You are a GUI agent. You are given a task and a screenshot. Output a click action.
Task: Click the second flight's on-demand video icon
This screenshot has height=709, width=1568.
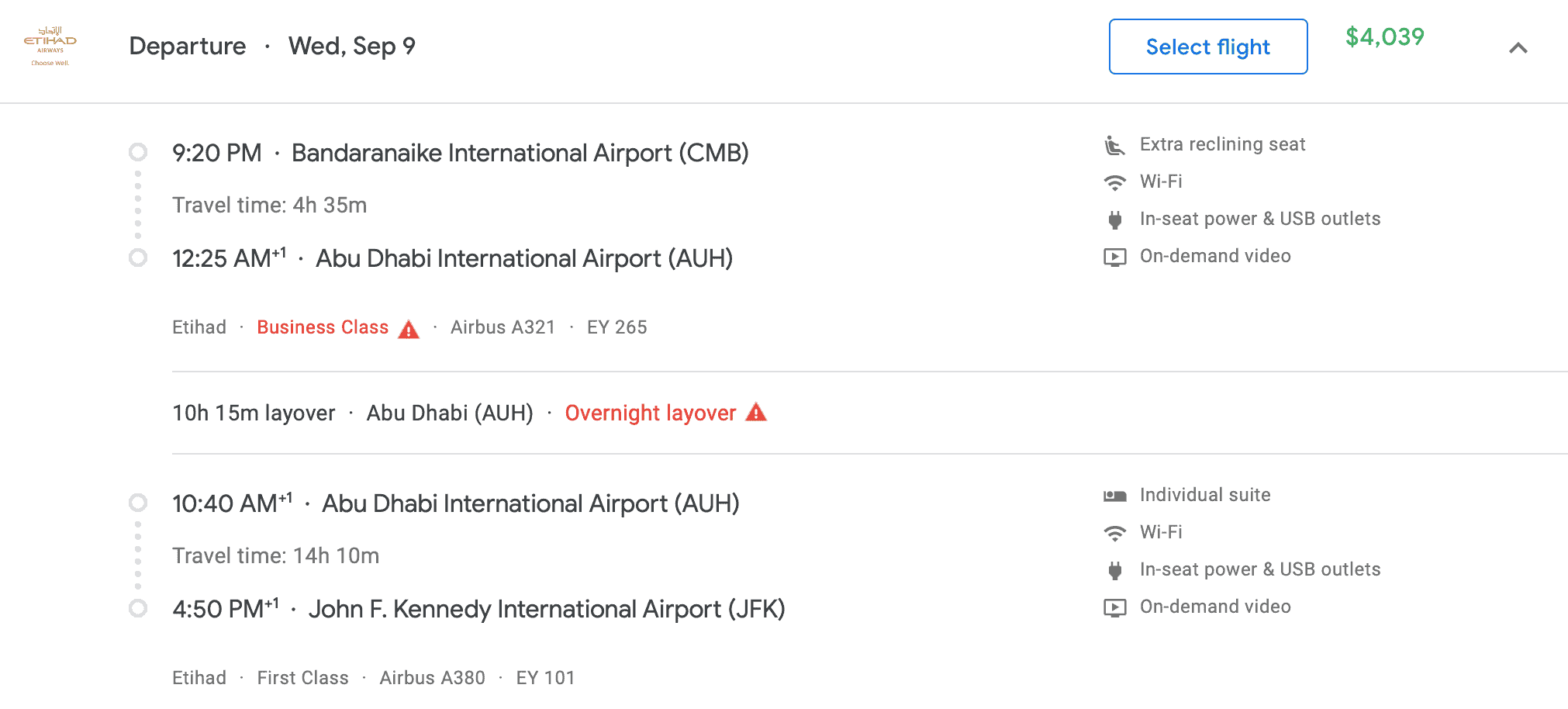click(x=1114, y=607)
